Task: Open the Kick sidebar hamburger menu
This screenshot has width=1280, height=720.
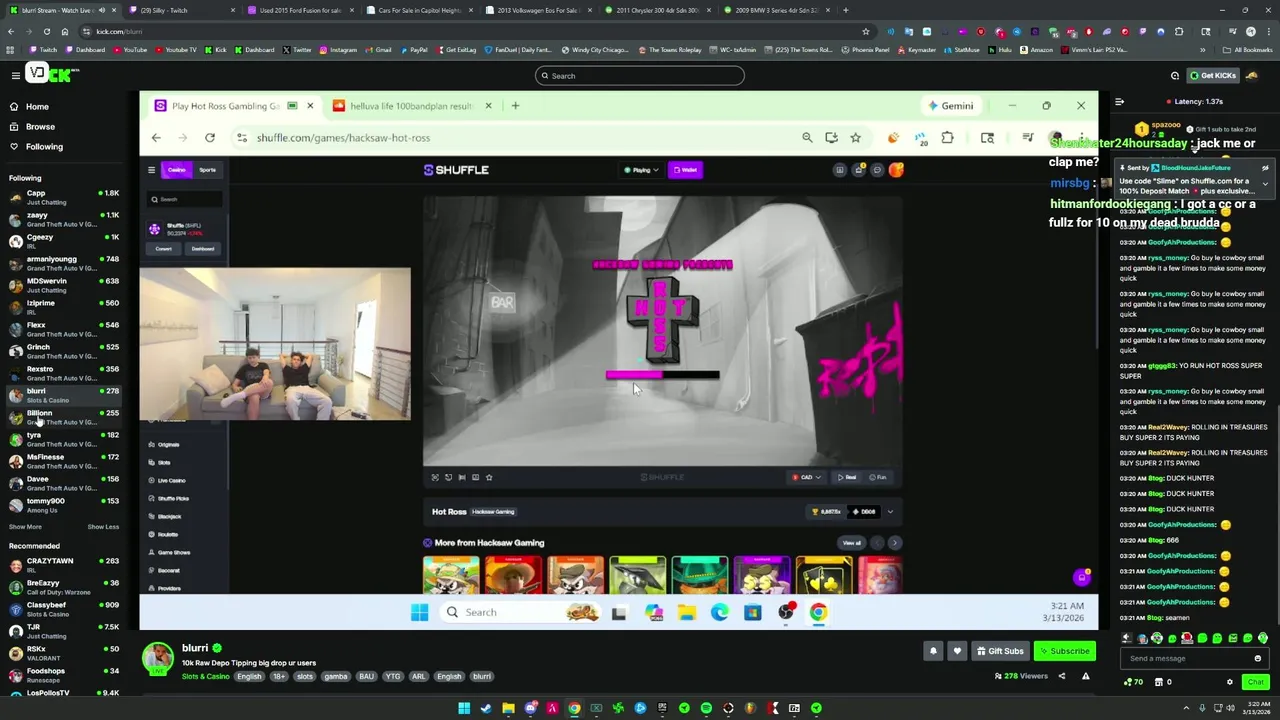Action: click(x=16, y=75)
